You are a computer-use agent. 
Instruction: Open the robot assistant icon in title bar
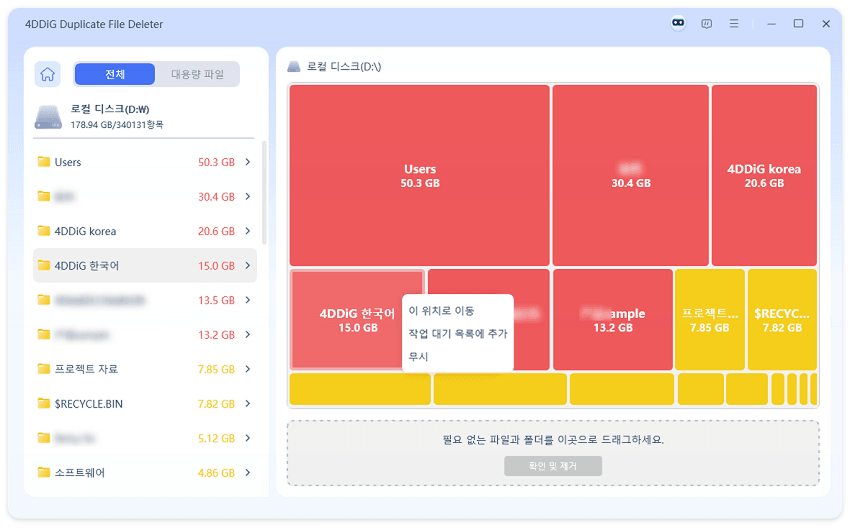tap(678, 23)
